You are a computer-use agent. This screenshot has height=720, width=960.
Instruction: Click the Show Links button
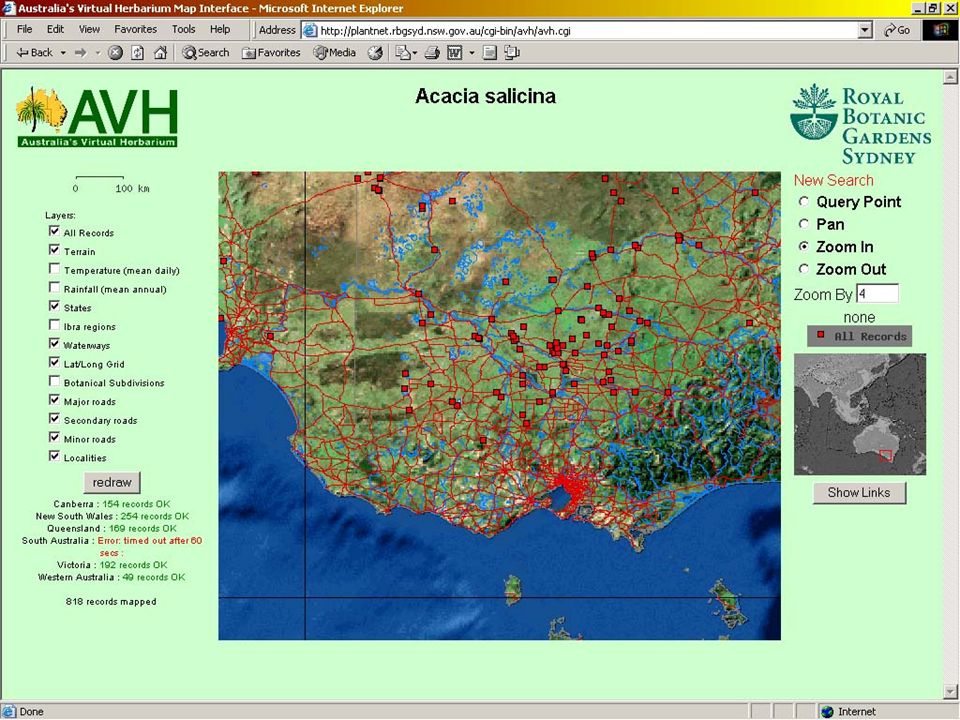point(859,493)
